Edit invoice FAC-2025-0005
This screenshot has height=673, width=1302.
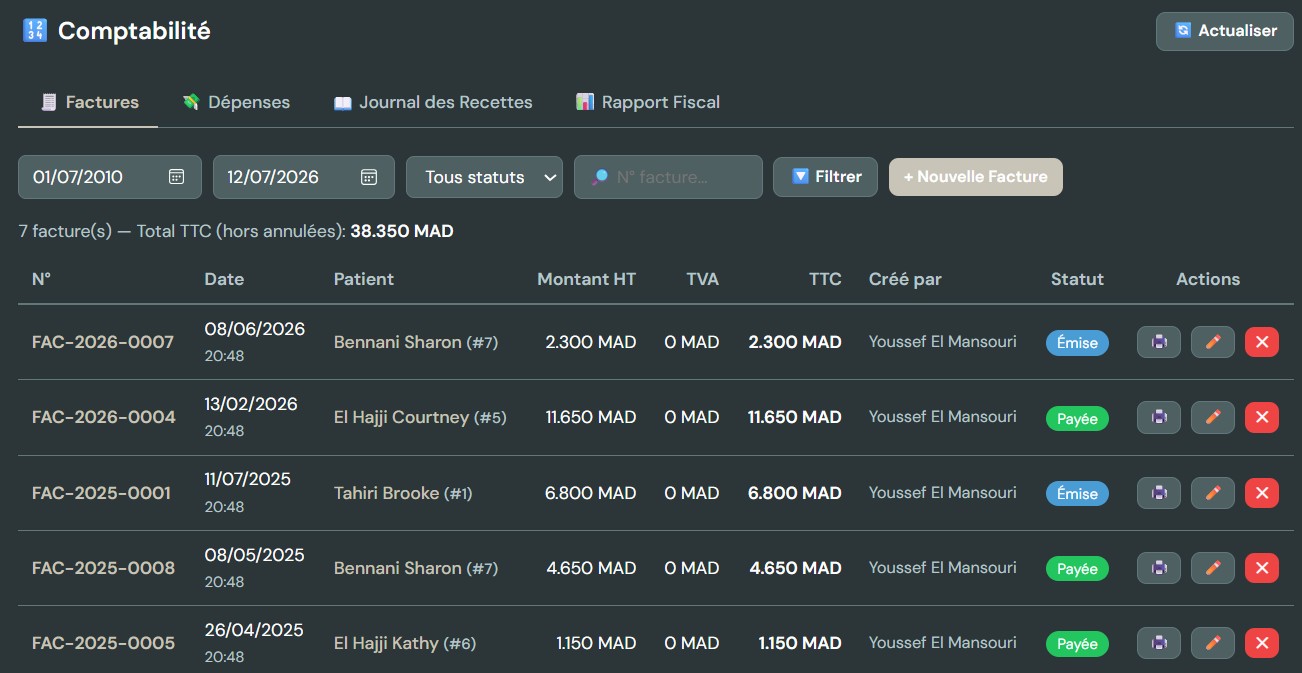click(1213, 643)
